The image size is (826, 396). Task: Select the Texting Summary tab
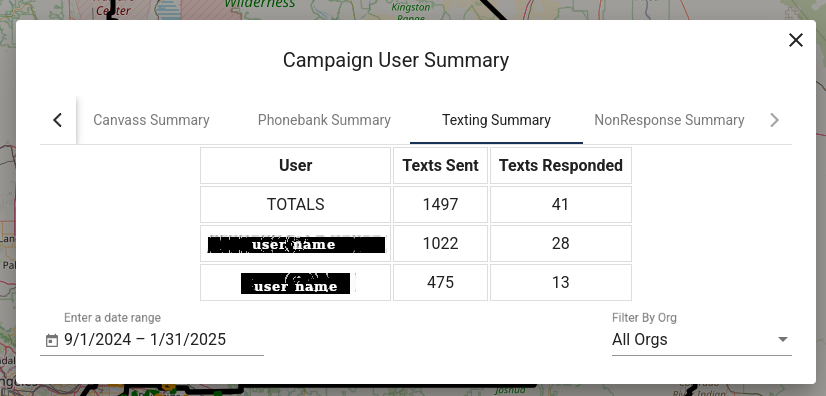[496, 120]
